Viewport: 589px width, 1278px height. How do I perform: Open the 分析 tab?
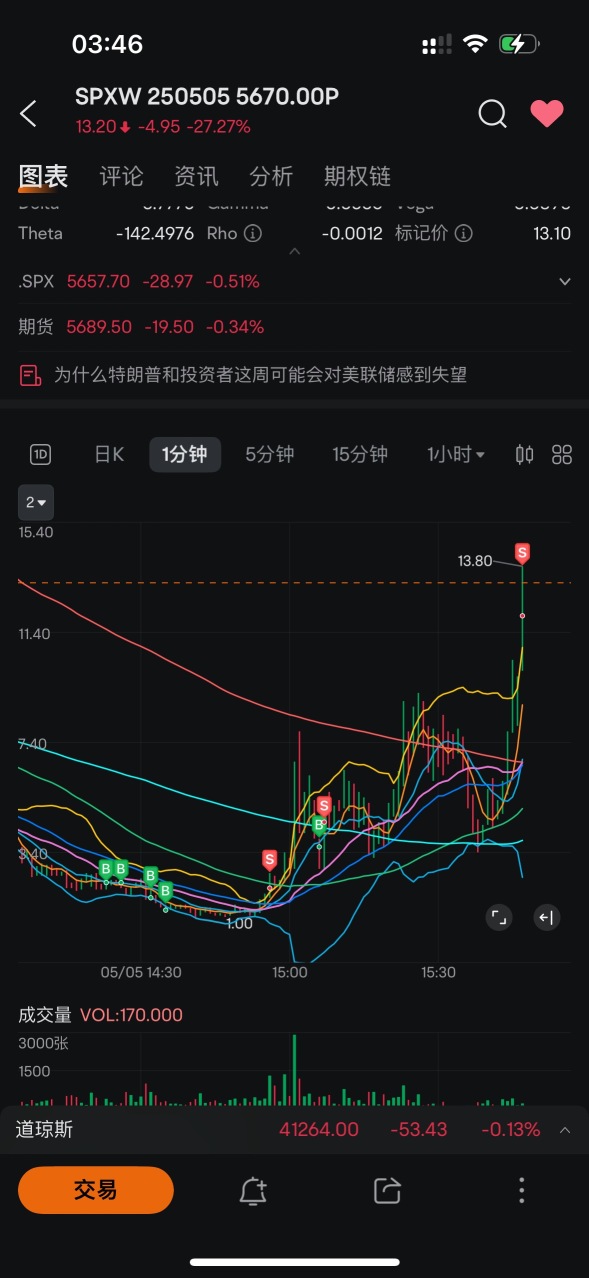click(x=271, y=177)
